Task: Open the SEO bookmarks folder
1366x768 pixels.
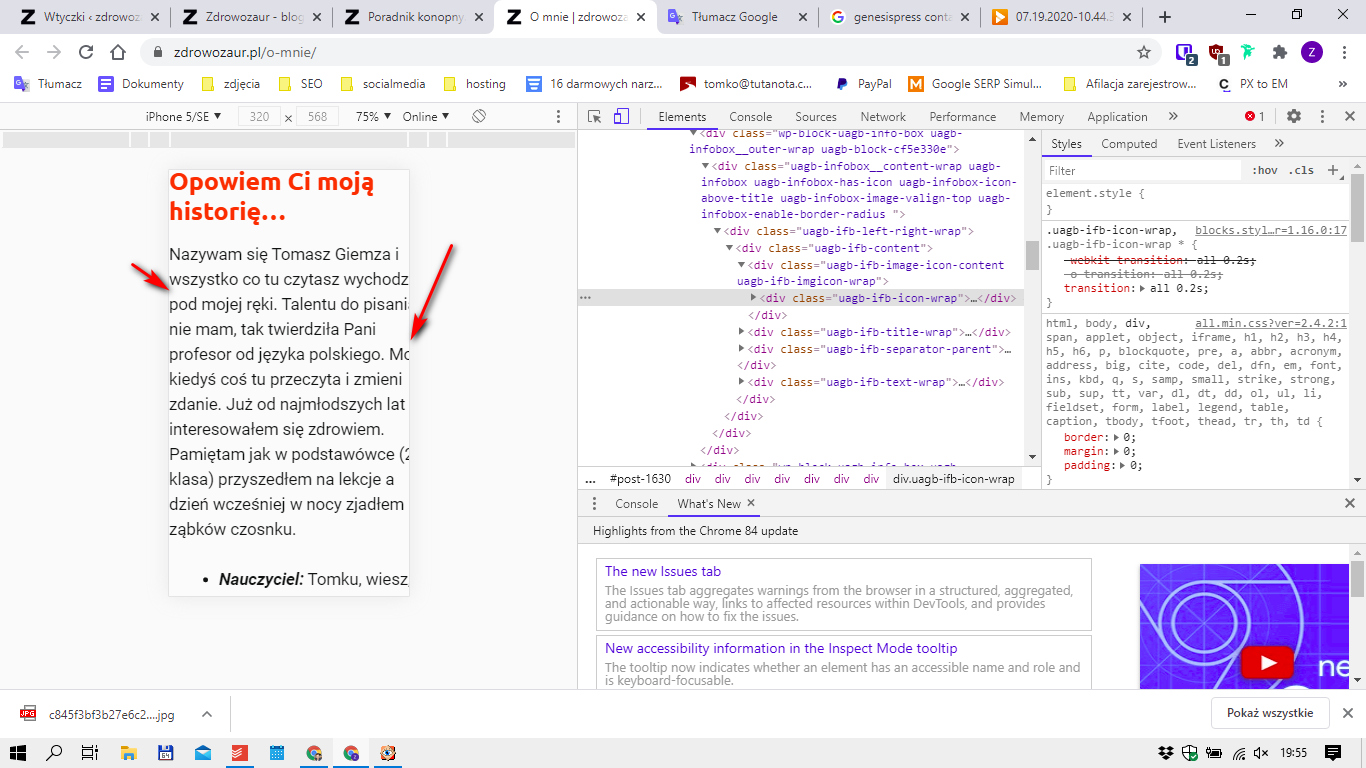Action: coord(300,84)
